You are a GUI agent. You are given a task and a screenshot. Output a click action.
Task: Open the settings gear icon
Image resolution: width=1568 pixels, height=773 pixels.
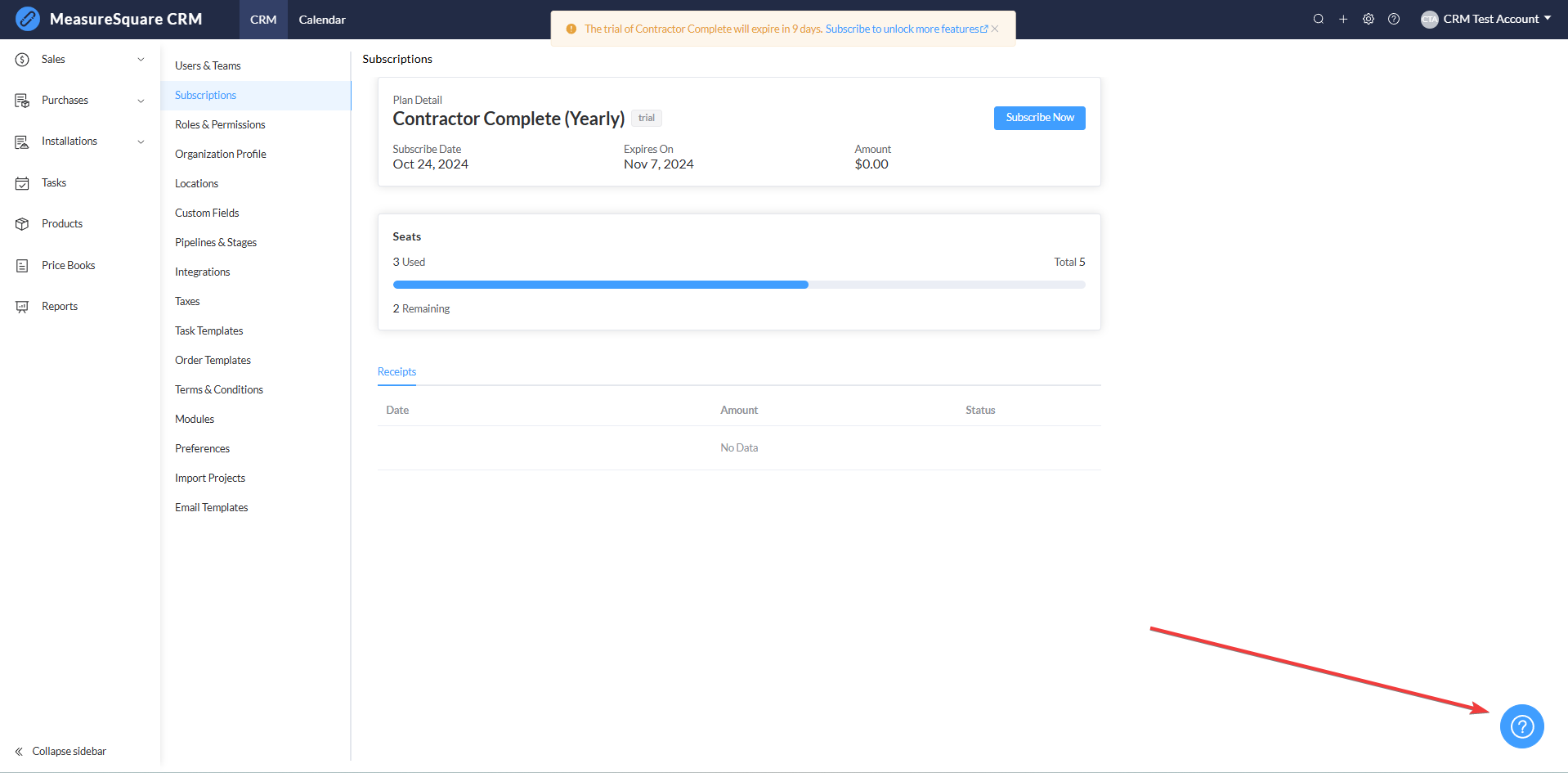click(1369, 19)
